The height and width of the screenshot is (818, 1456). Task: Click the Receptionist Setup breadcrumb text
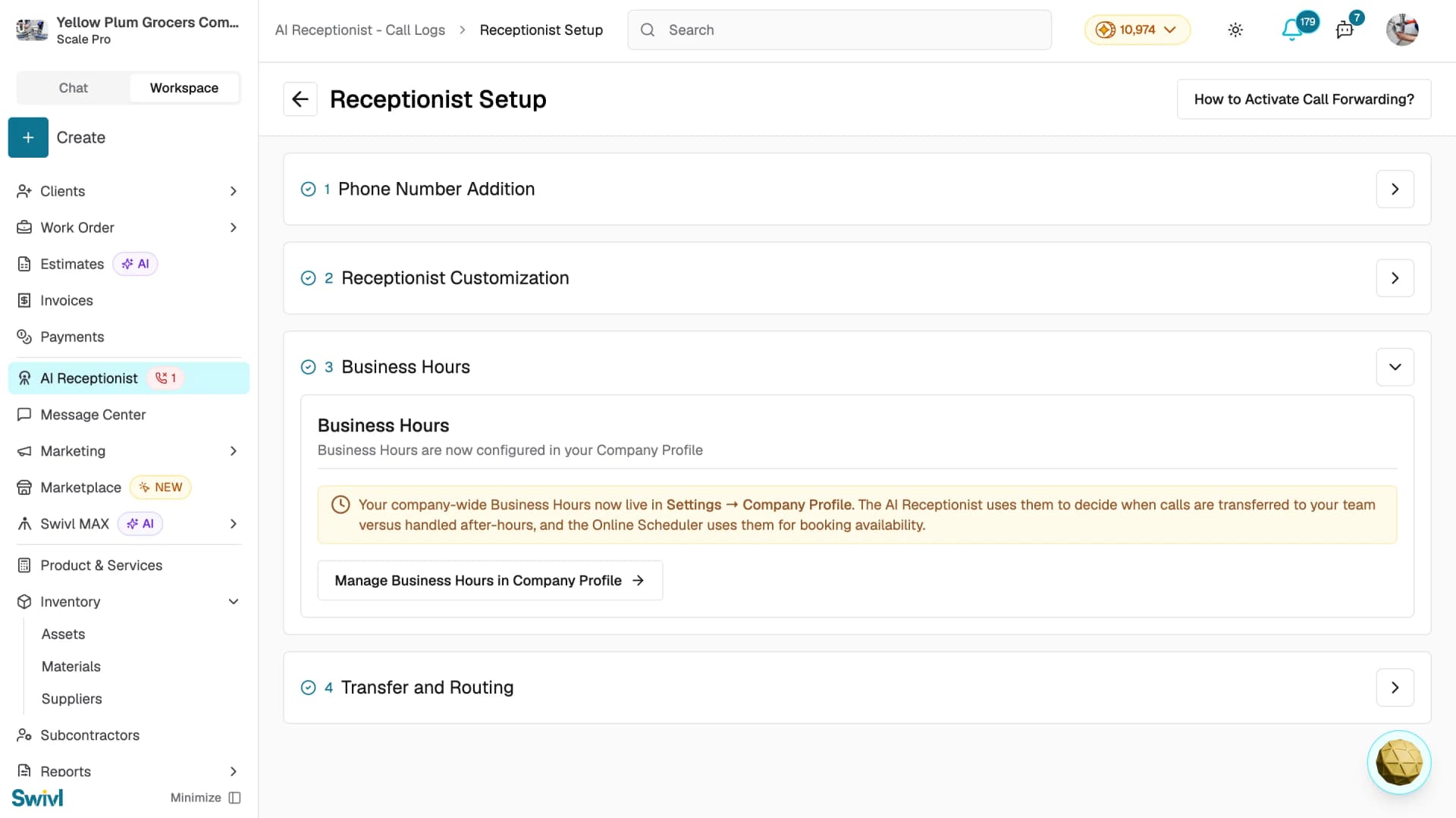541,30
